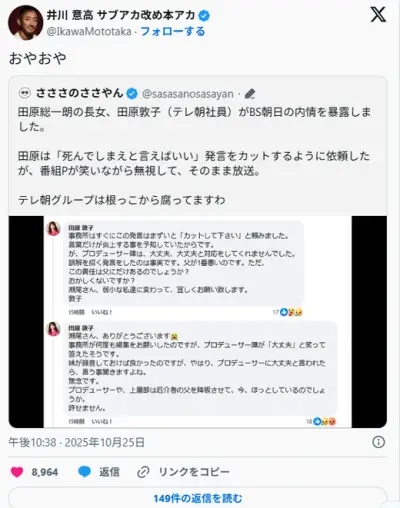Open the embedded Facebook comments screenshot
The height and width of the screenshot is (508, 400).
tap(198, 322)
